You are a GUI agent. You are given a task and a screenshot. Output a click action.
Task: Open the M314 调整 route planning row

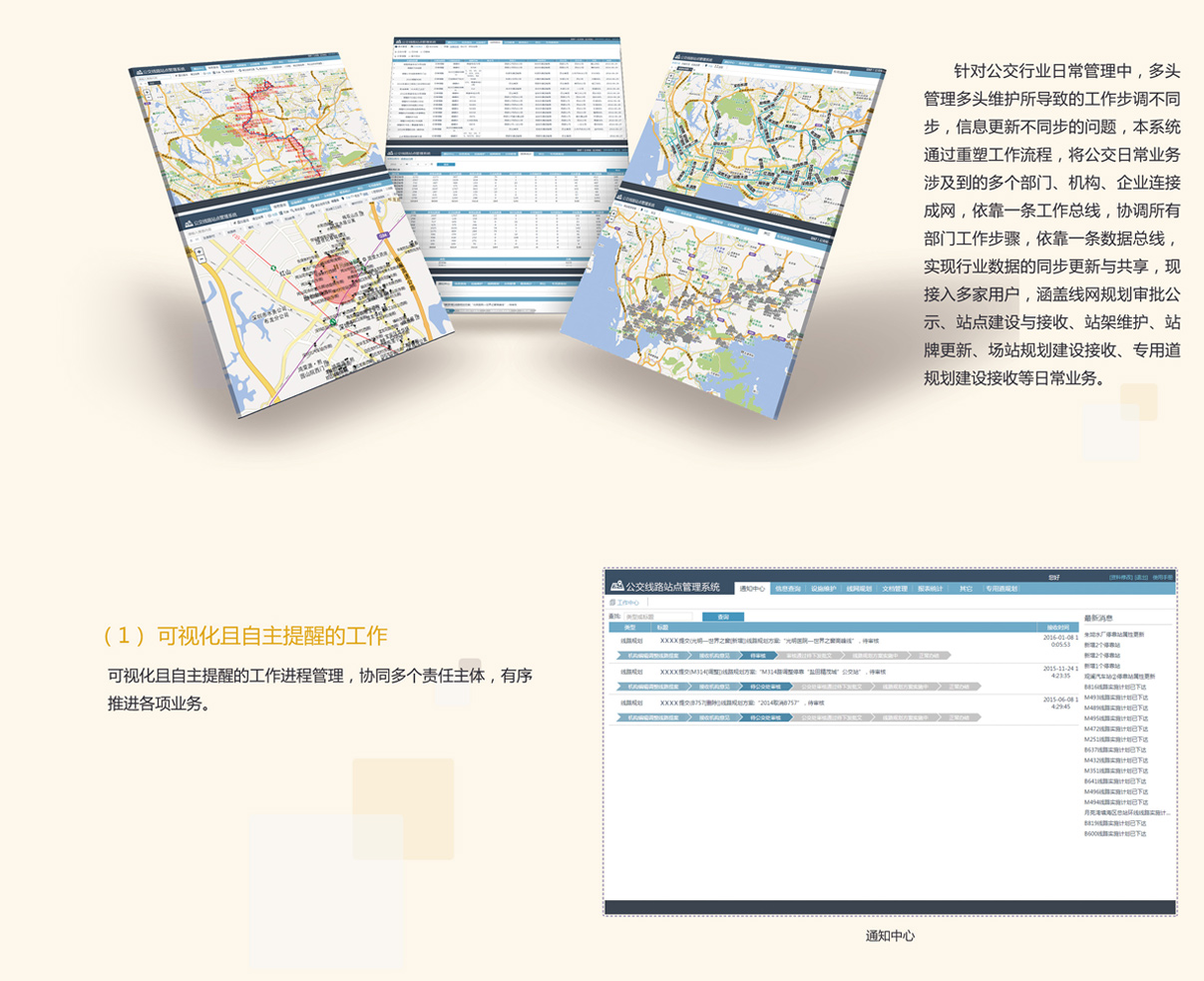coord(768,673)
